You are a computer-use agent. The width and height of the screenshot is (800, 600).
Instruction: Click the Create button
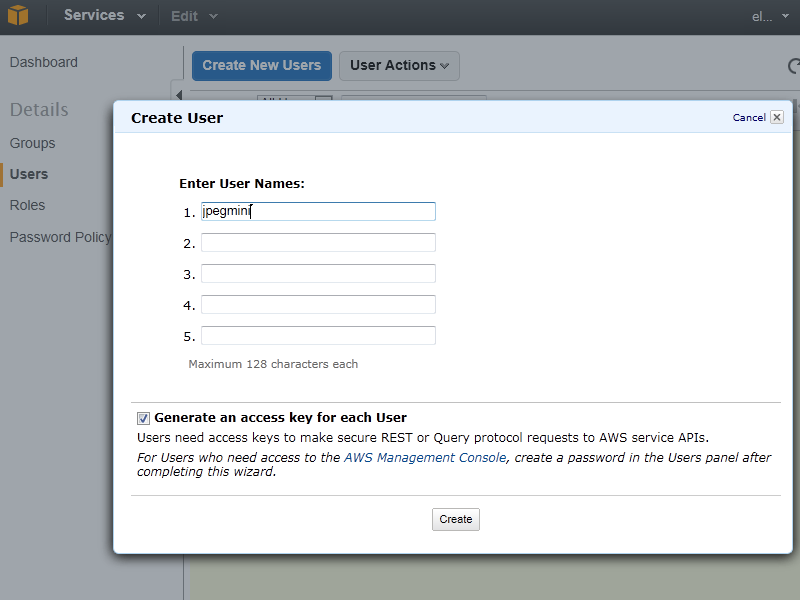[456, 519]
